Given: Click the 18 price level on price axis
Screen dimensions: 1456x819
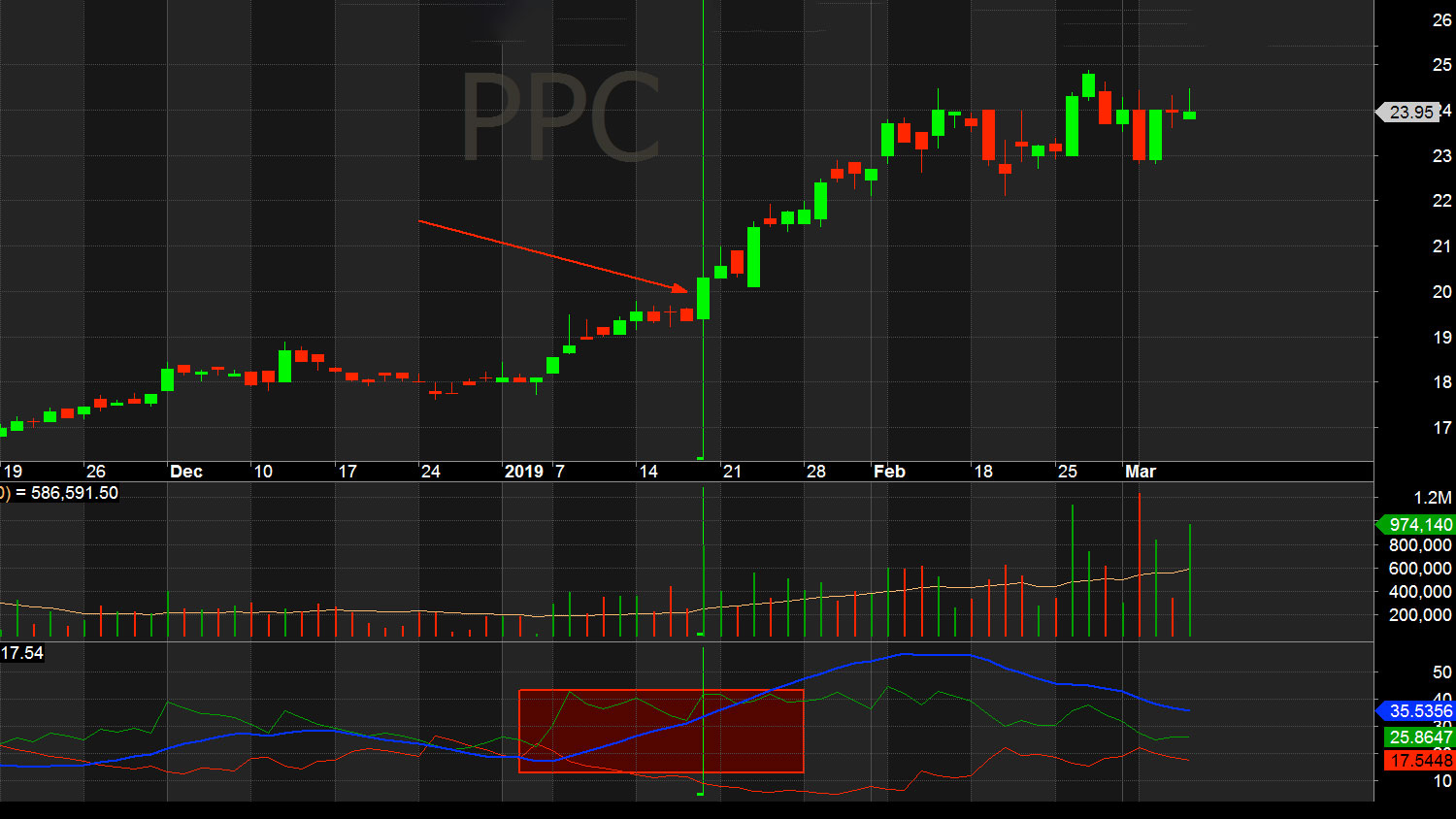Looking at the screenshot, I should [1442, 382].
